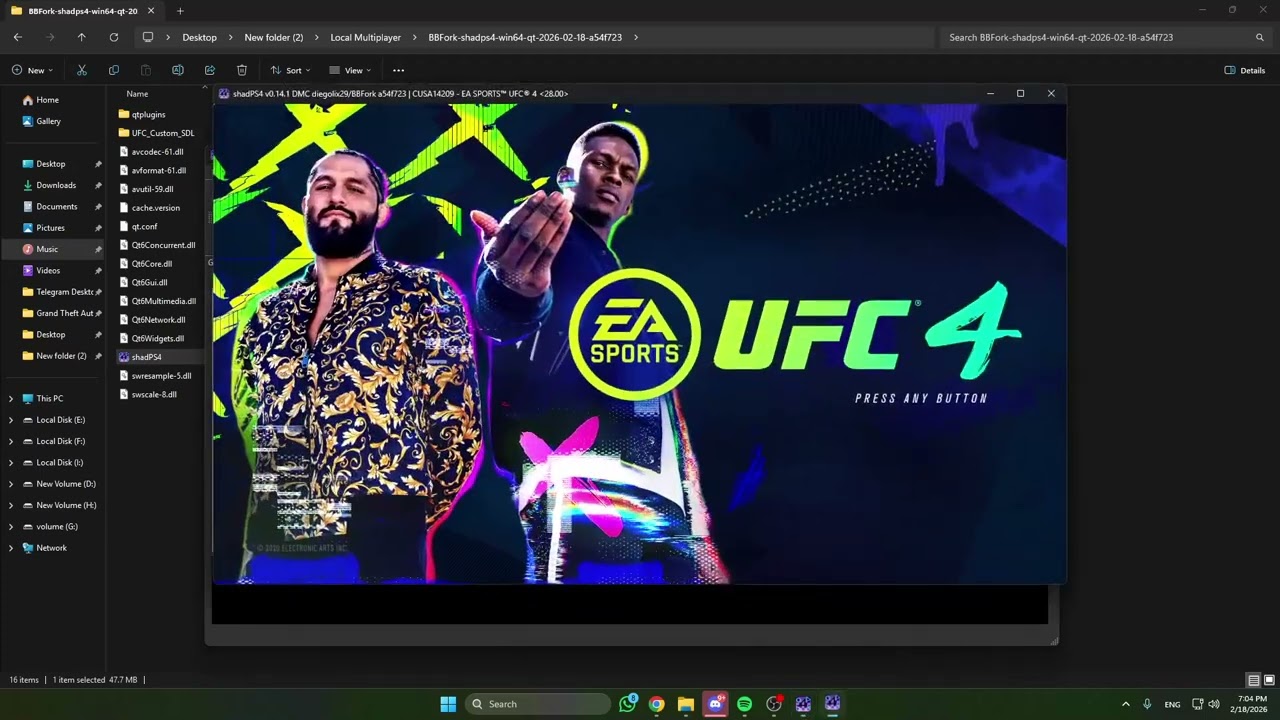Show hidden system tray icons

tap(1125, 704)
